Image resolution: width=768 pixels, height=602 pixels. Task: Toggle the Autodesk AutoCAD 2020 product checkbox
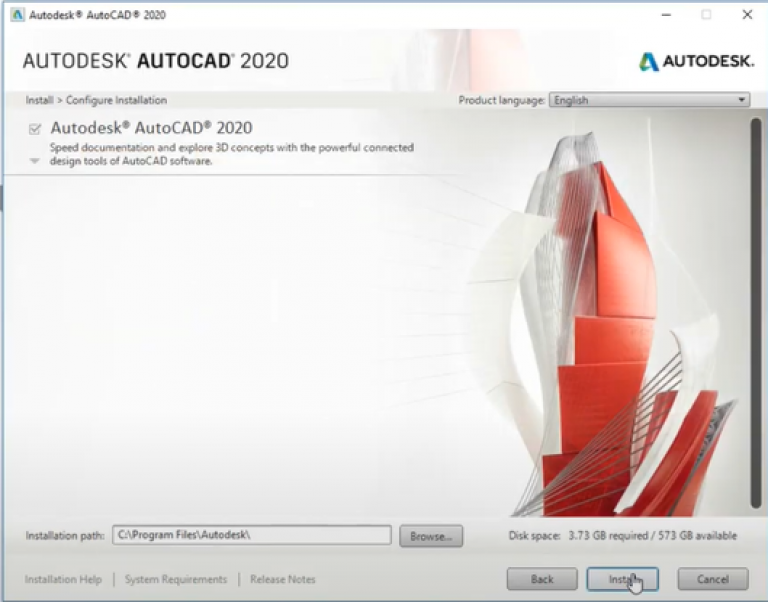coord(35,129)
